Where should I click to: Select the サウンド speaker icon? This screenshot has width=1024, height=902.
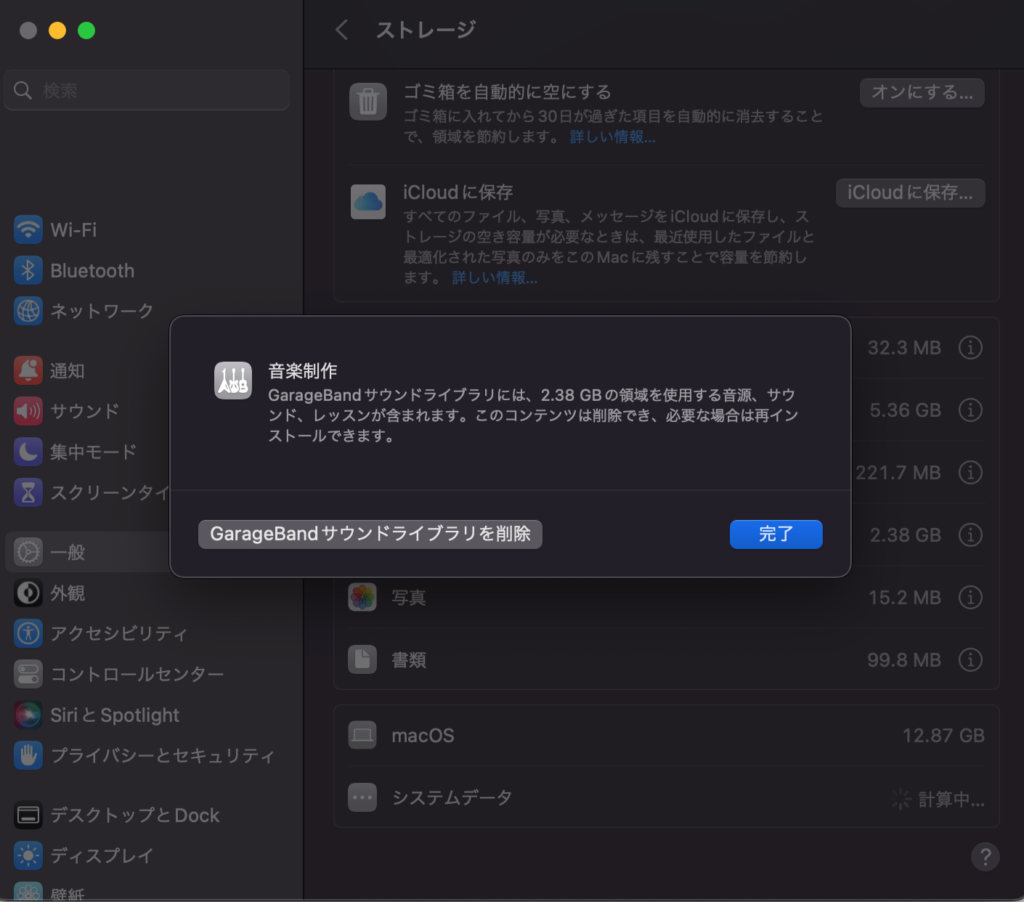28,411
